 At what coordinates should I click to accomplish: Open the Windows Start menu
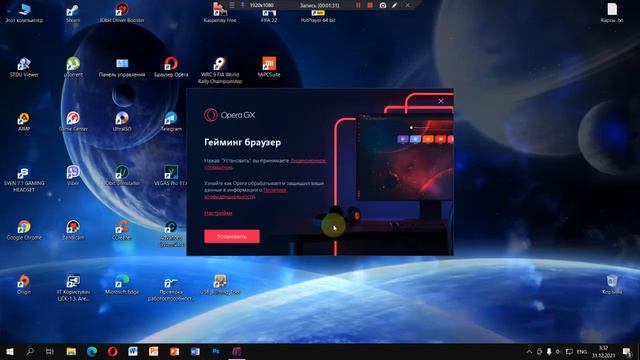(x=9, y=351)
